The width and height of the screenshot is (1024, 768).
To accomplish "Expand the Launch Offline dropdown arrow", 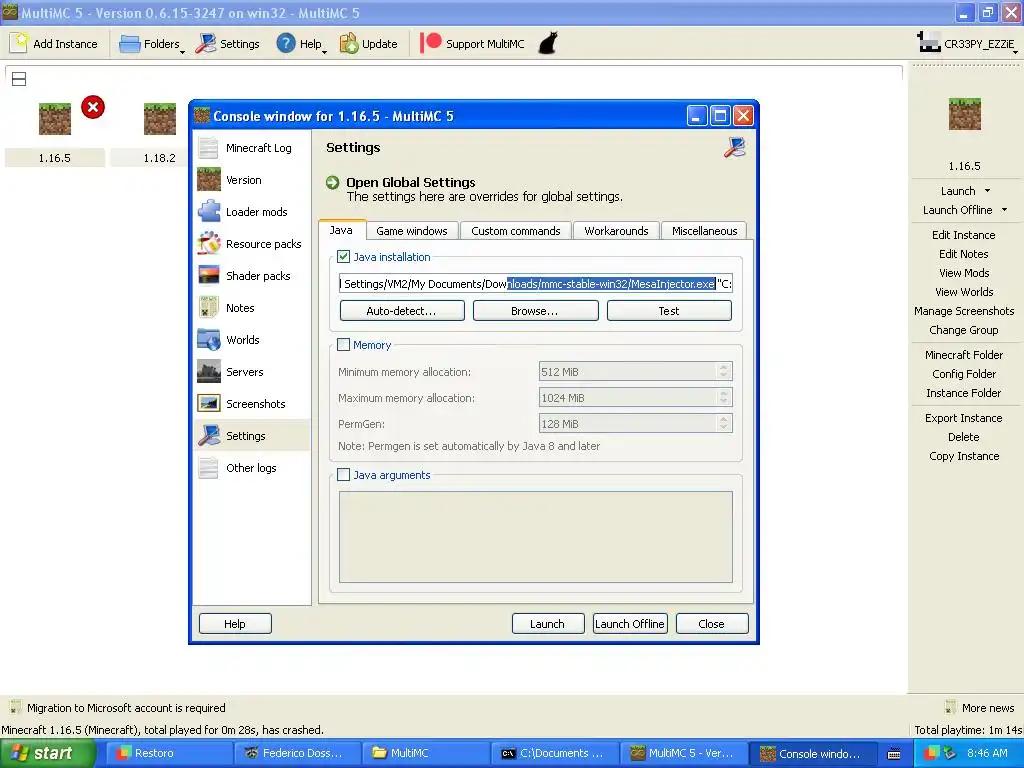I will click(x=1004, y=210).
